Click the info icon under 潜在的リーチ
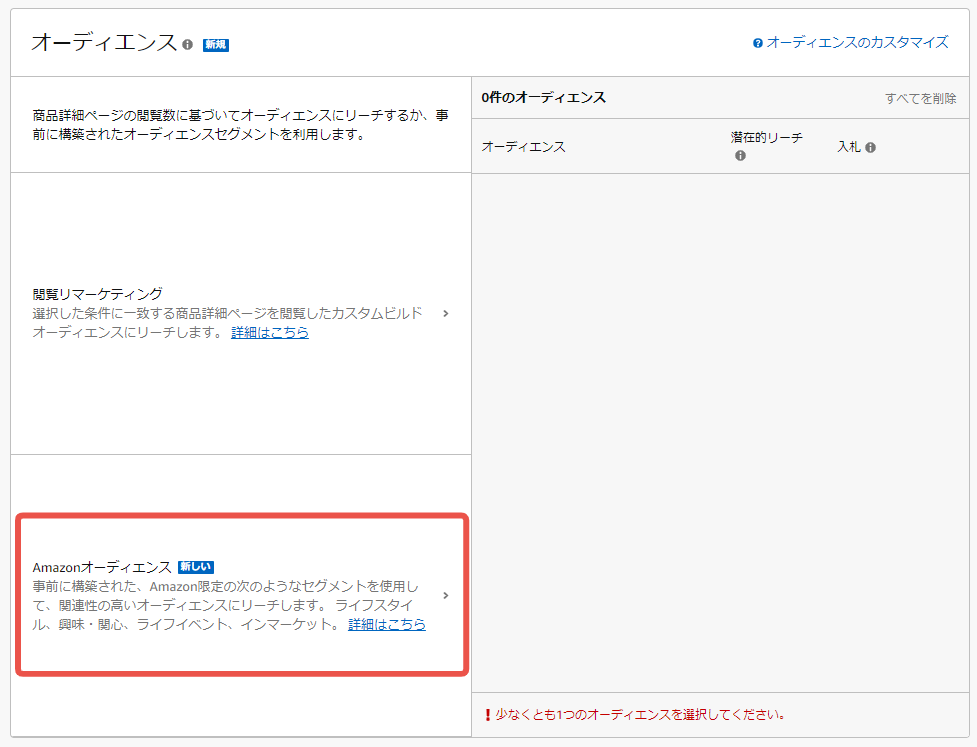 740,156
